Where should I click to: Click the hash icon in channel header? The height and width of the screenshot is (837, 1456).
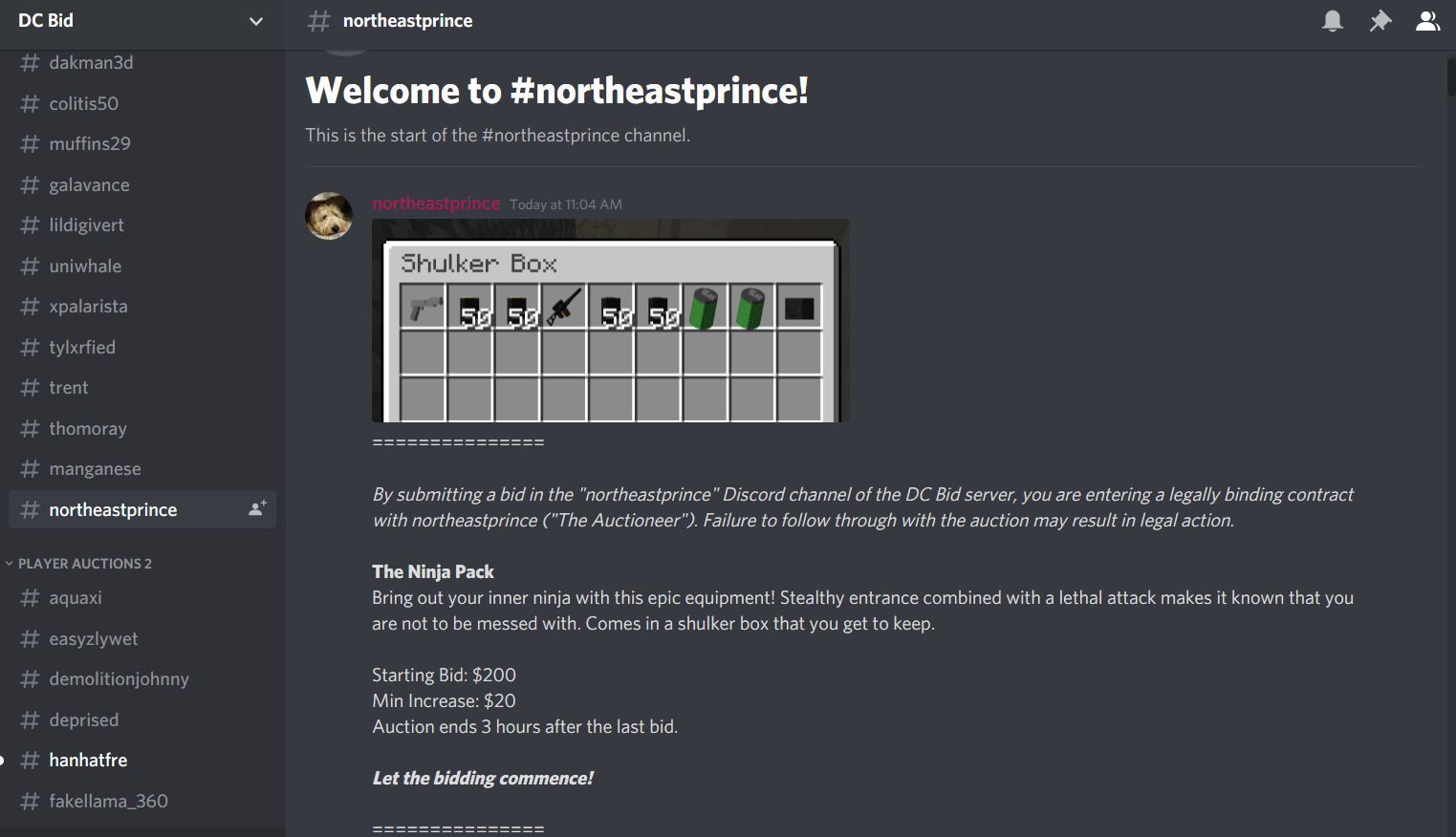[318, 21]
